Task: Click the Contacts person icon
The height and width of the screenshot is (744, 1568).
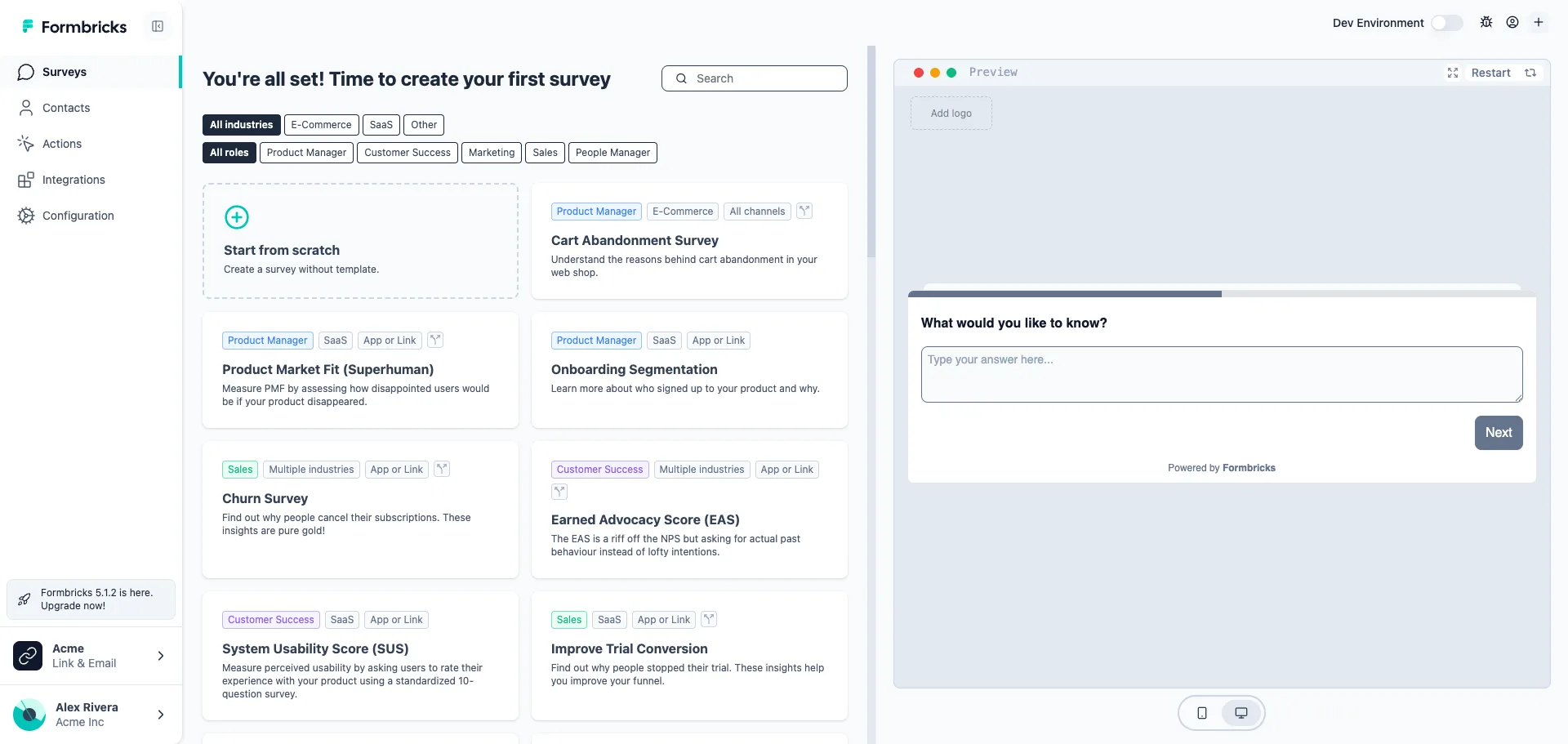Action: click(x=26, y=108)
